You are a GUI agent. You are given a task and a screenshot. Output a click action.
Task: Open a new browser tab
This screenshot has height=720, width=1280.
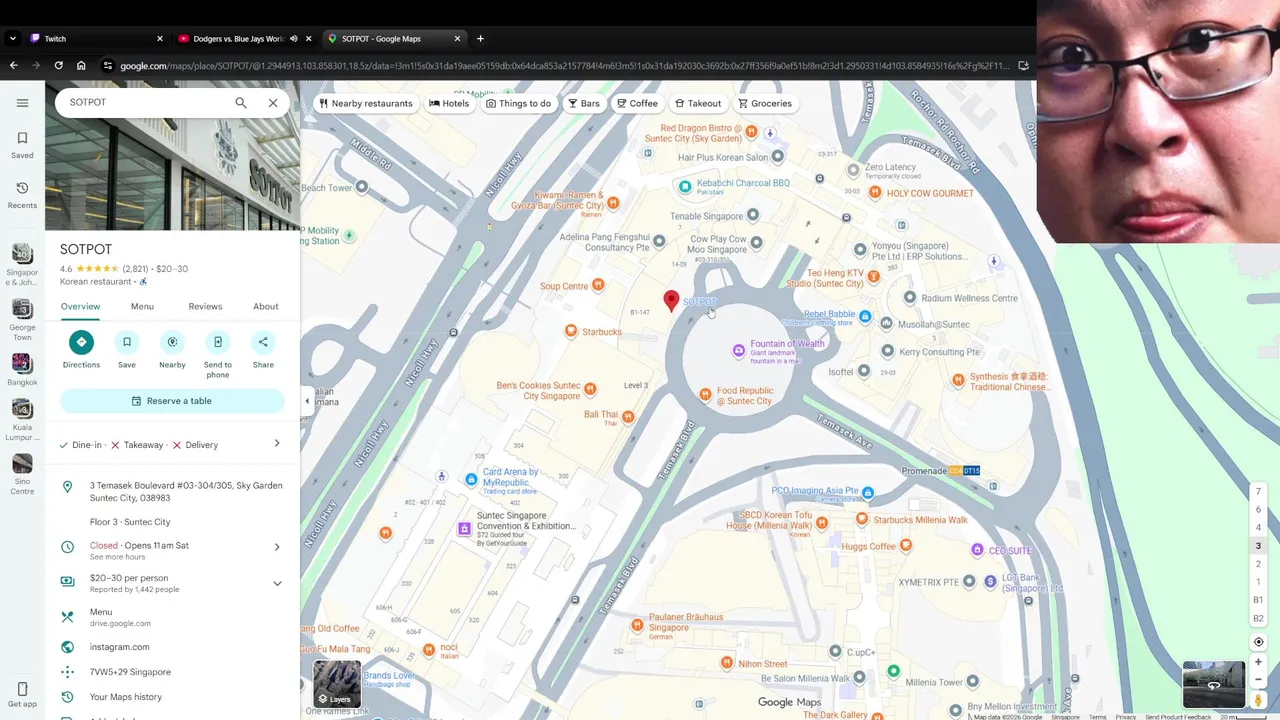click(x=480, y=39)
